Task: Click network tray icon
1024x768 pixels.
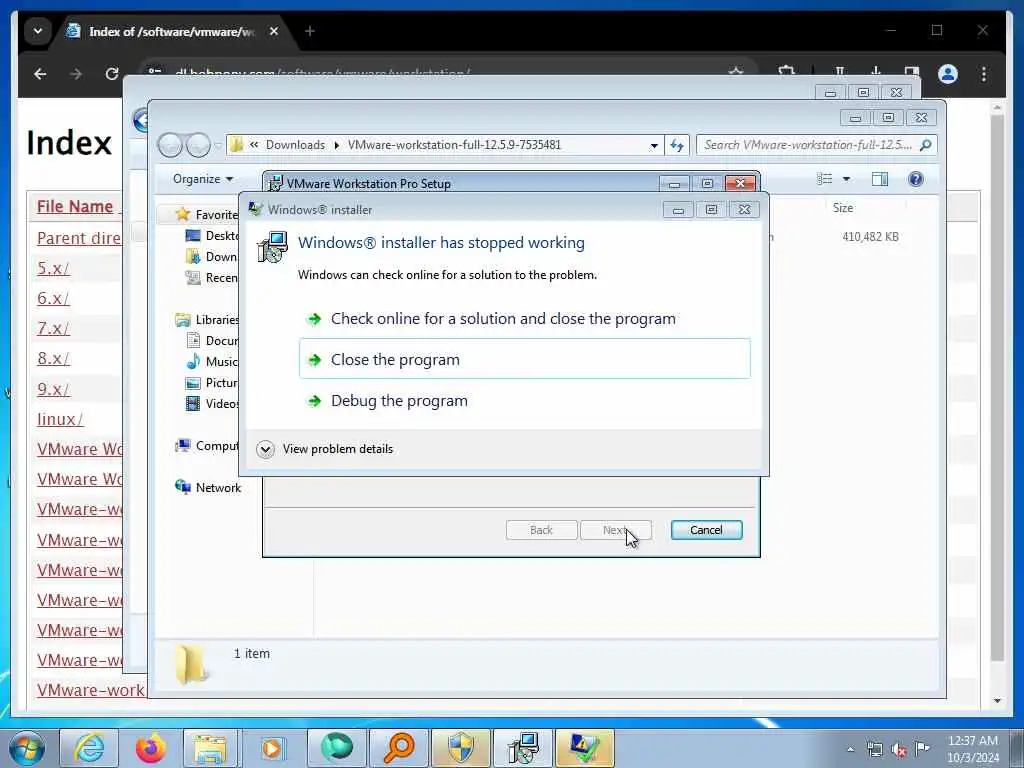Action: [874, 749]
